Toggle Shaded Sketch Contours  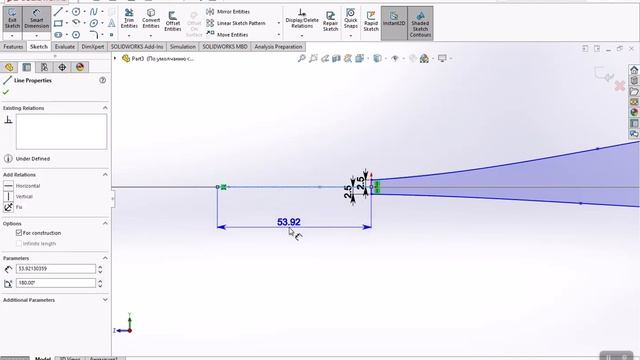420,23
